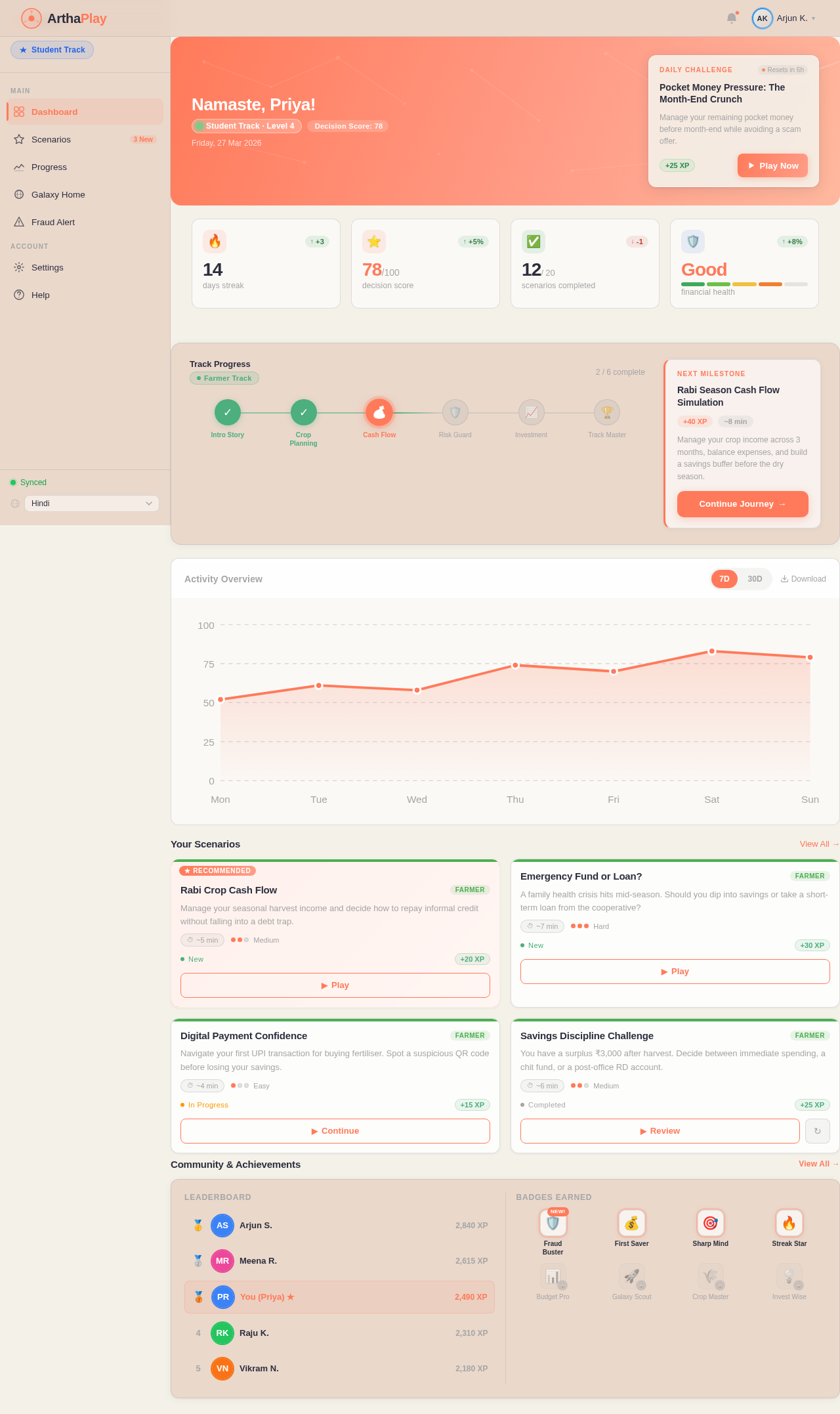Click the Decision Score: 78 badge
The image size is (840, 1414).
point(348,126)
